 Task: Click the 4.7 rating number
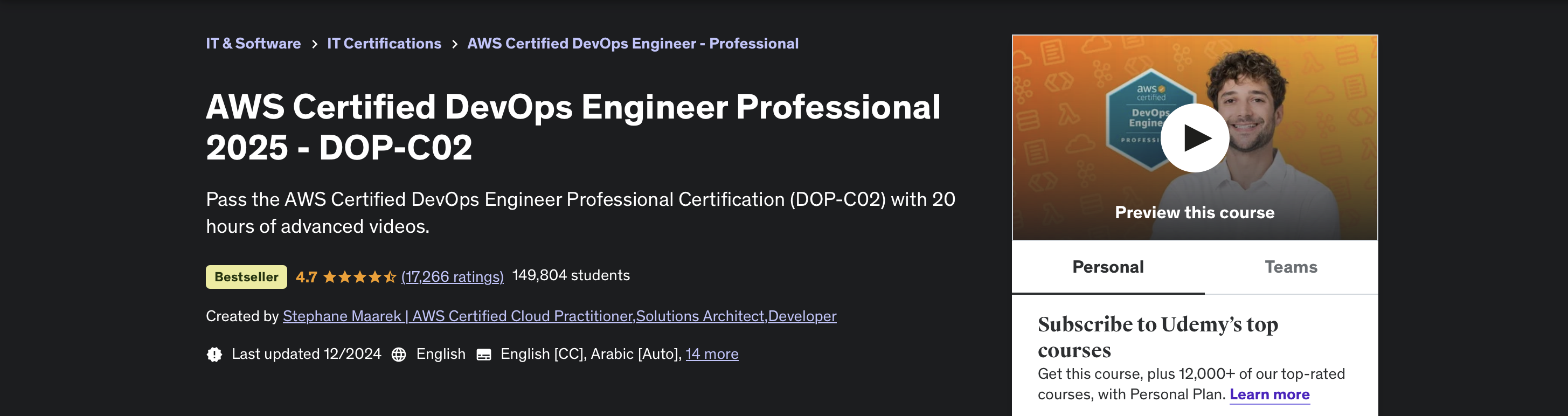click(x=306, y=277)
